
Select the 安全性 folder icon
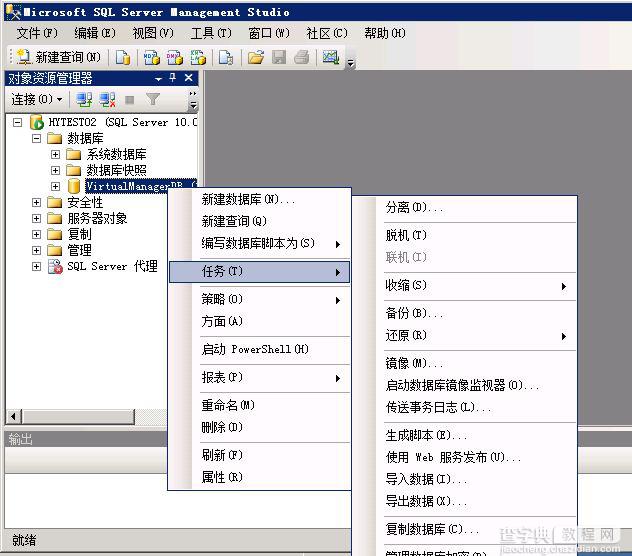click(x=54, y=202)
